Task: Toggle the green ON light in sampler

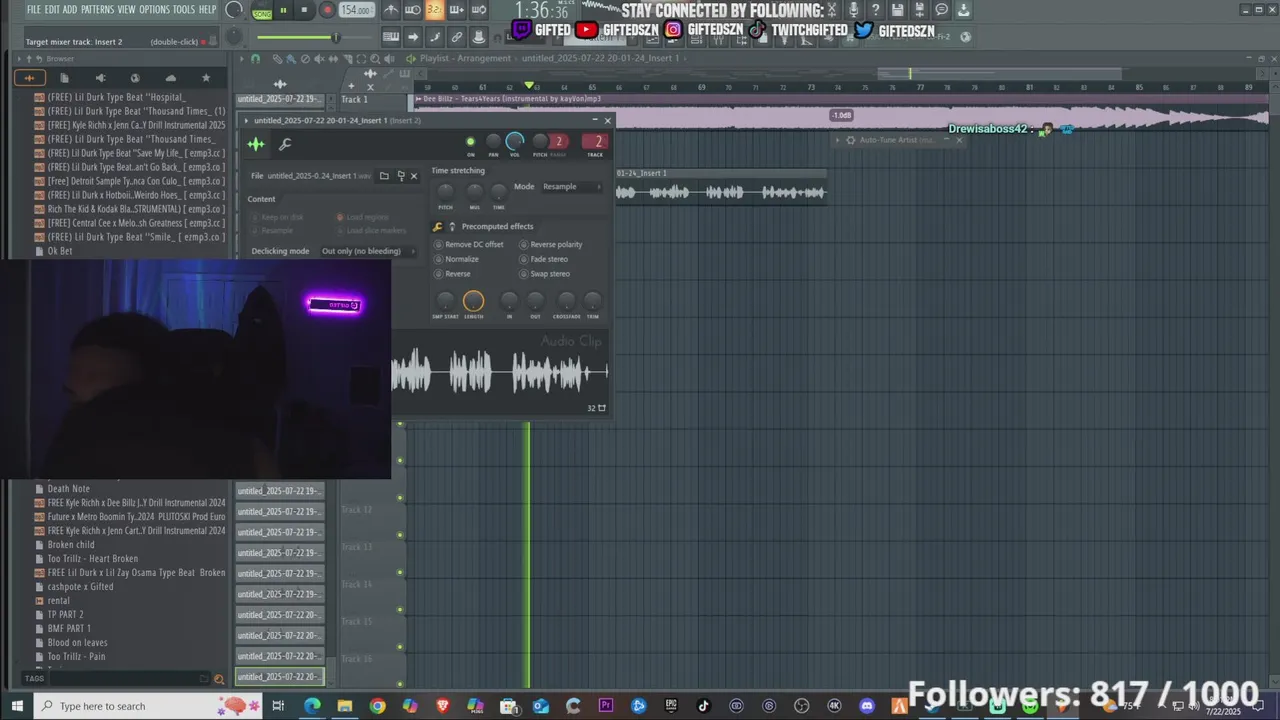Action: (x=470, y=142)
